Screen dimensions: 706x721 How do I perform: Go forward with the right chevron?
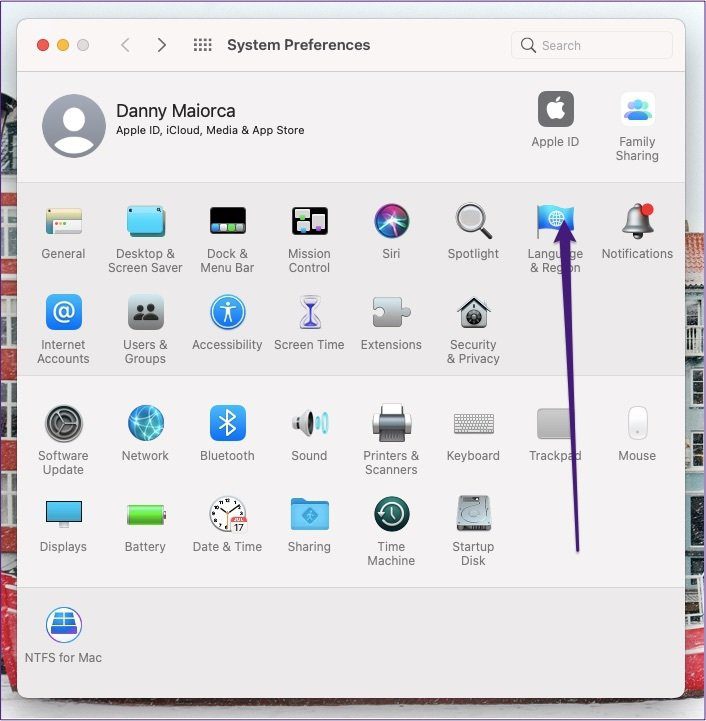tap(161, 45)
